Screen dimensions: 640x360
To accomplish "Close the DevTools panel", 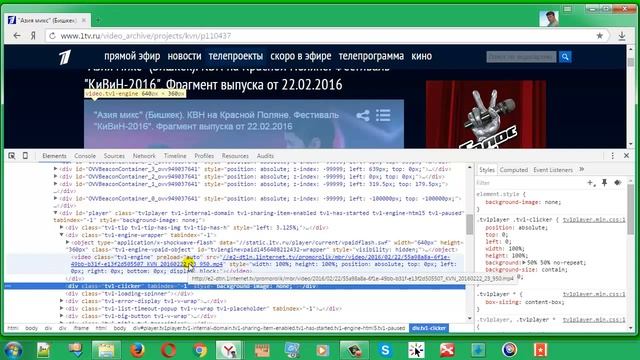I will (x=626, y=156).
